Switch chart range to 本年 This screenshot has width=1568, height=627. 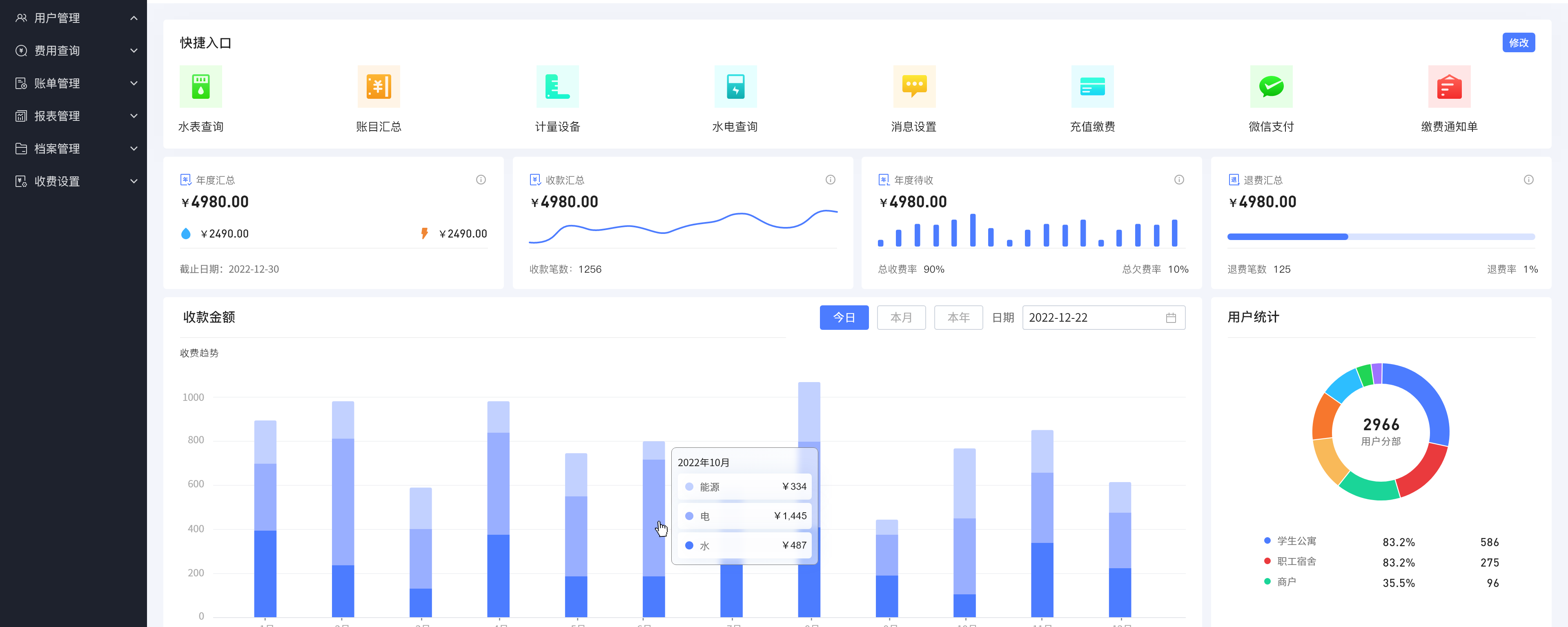958,318
